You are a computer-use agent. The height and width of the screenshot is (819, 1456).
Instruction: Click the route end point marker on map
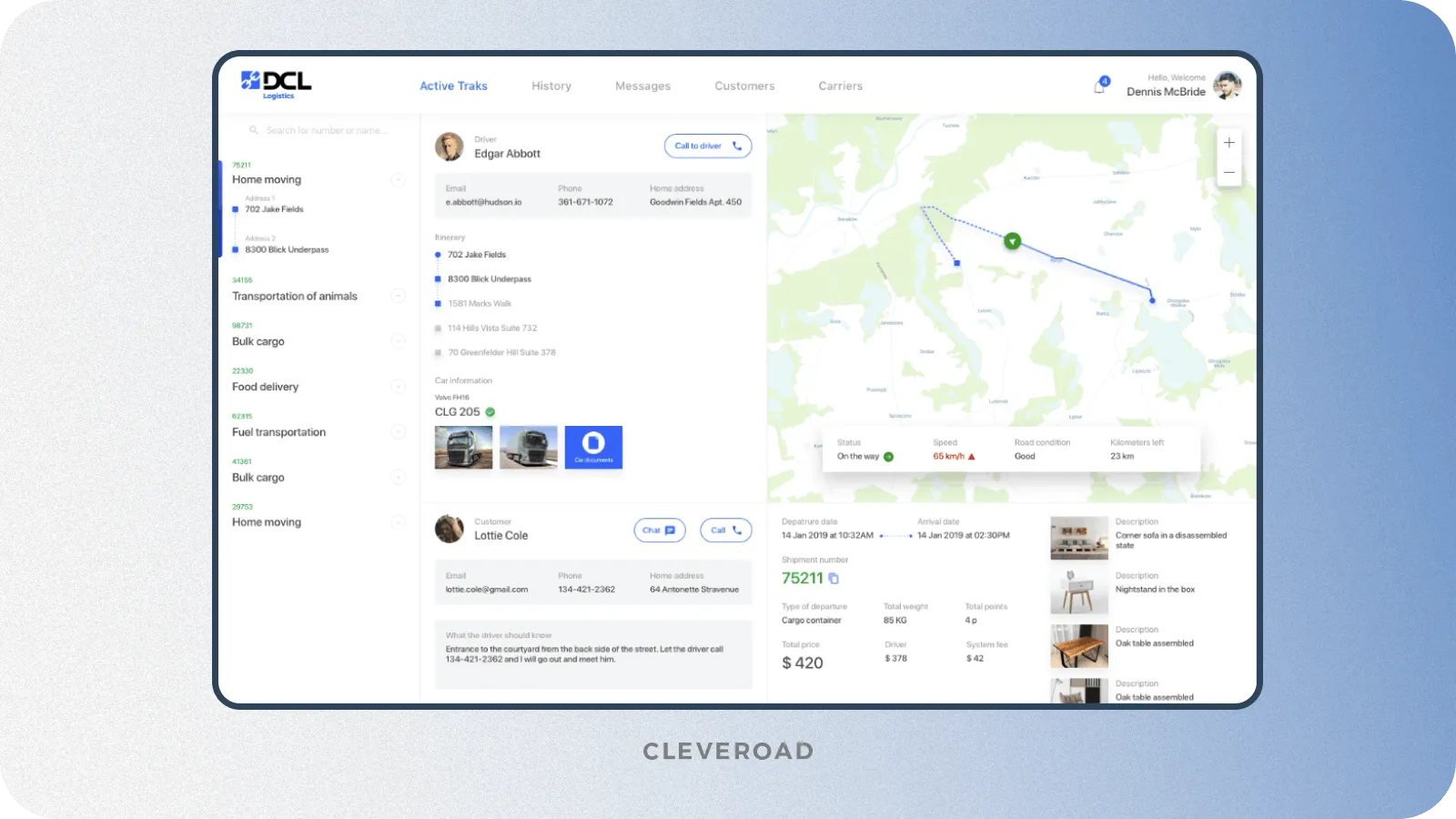coord(1152,299)
